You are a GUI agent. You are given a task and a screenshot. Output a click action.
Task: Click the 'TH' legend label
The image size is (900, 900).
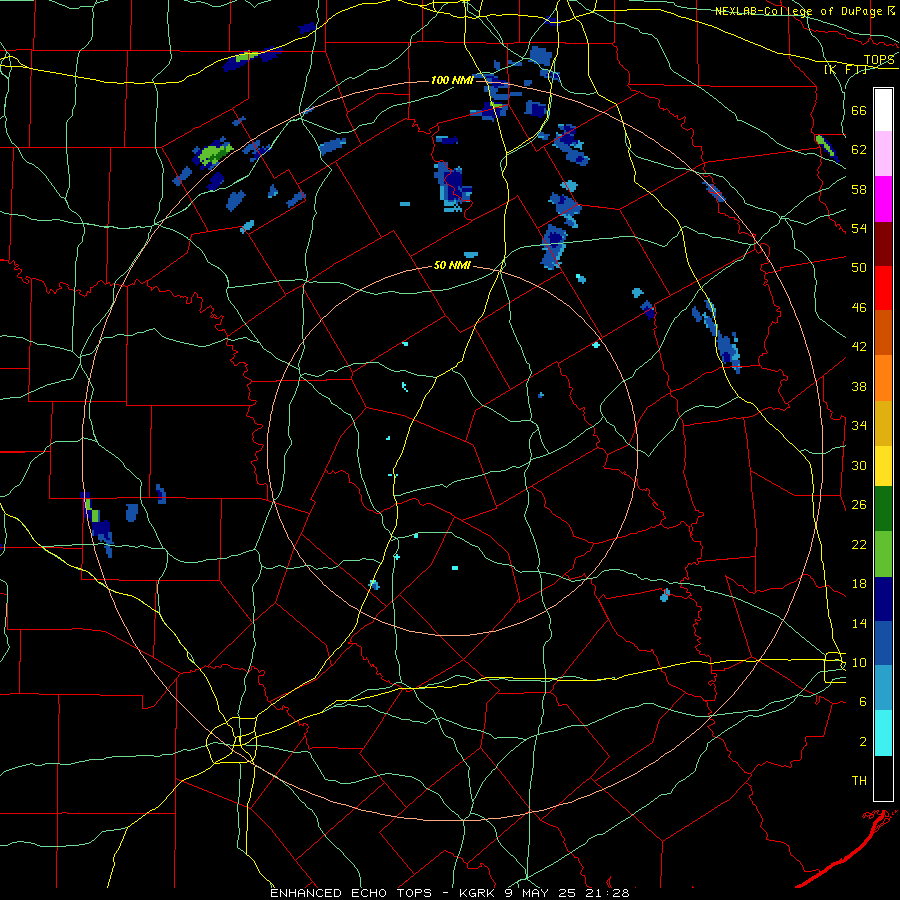pyautogui.click(x=859, y=781)
